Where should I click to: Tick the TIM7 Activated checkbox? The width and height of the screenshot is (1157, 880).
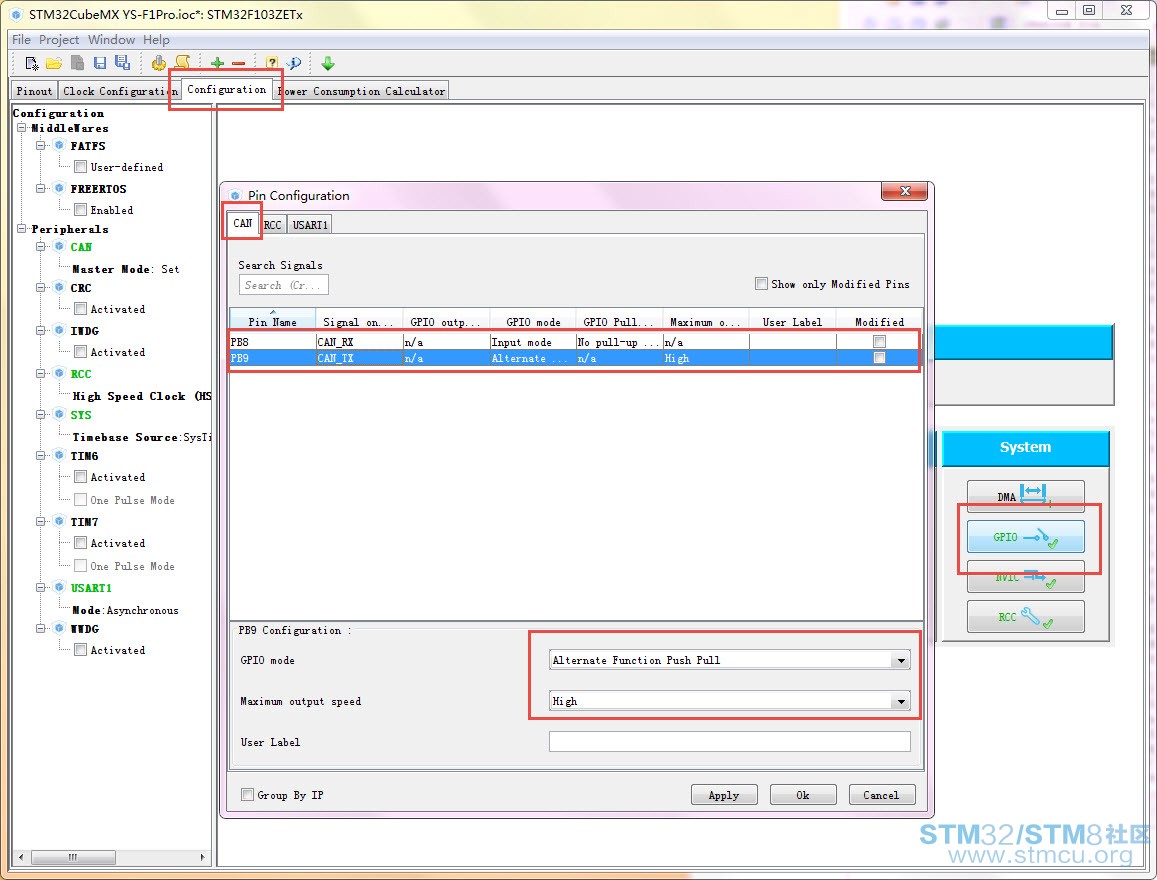[x=81, y=542]
